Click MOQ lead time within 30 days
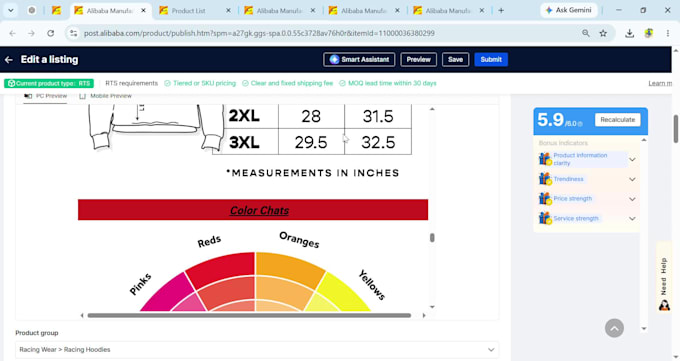The height and width of the screenshot is (361, 680). pos(388,83)
